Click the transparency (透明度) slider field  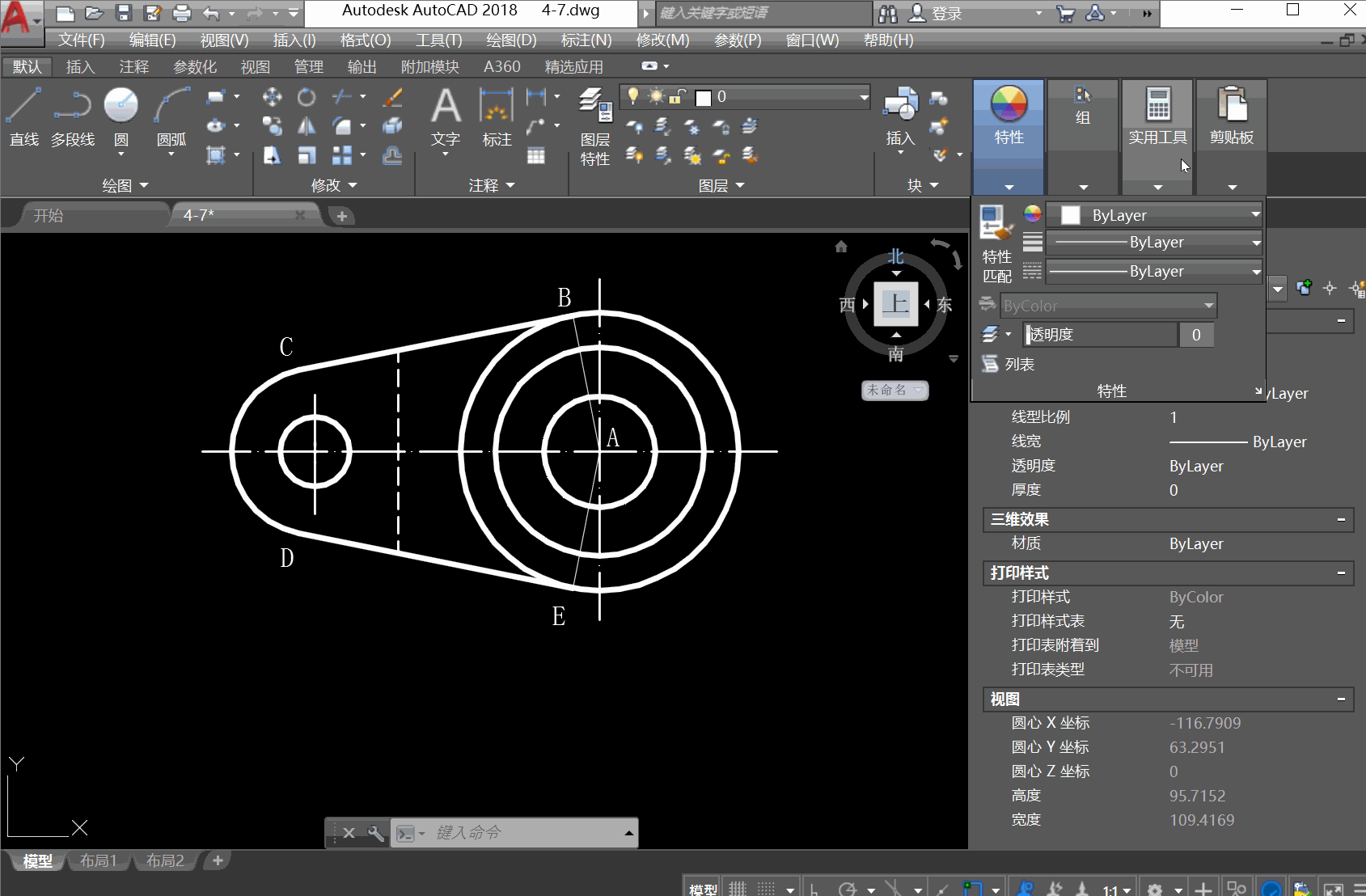pos(1101,335)
